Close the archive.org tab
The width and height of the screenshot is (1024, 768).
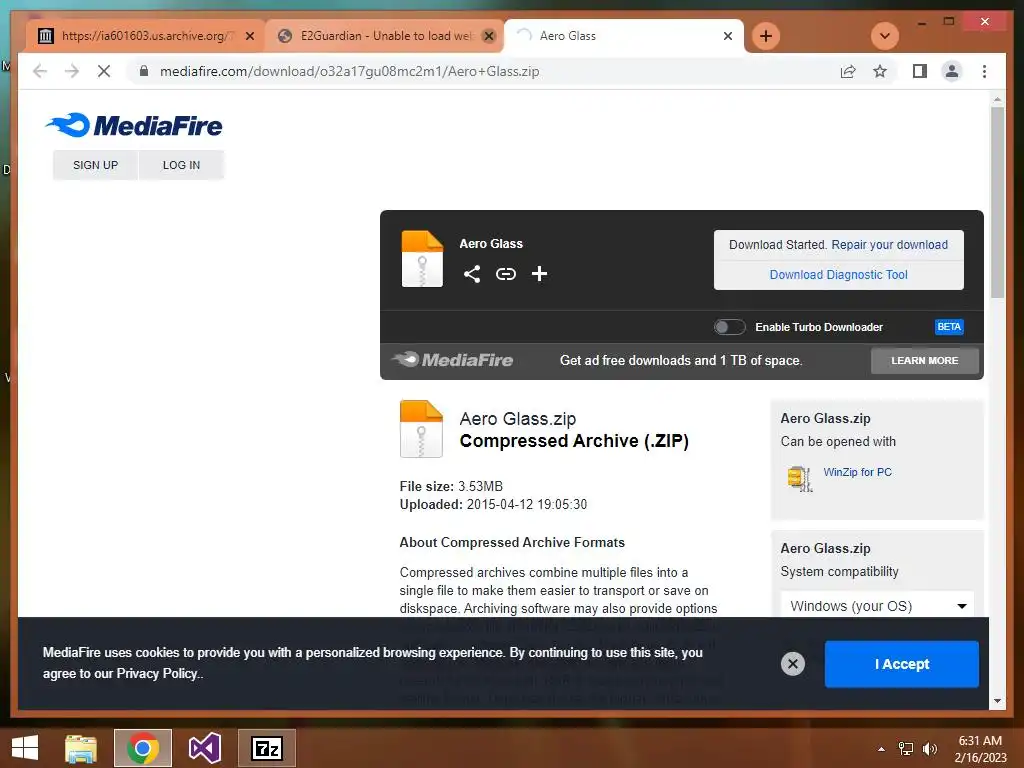pyautogui.click(x=249, y=36)
